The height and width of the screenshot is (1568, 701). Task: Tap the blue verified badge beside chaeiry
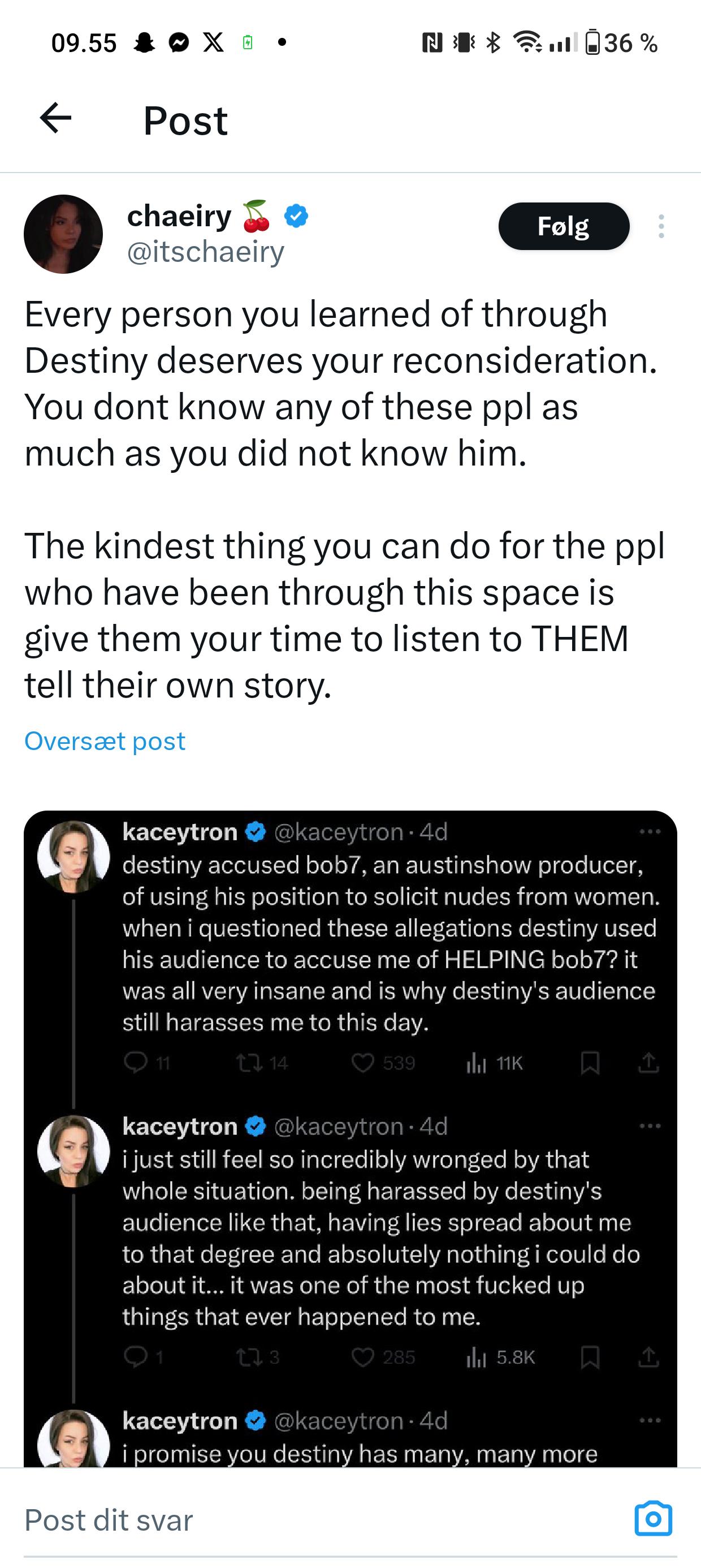[296, 216]
